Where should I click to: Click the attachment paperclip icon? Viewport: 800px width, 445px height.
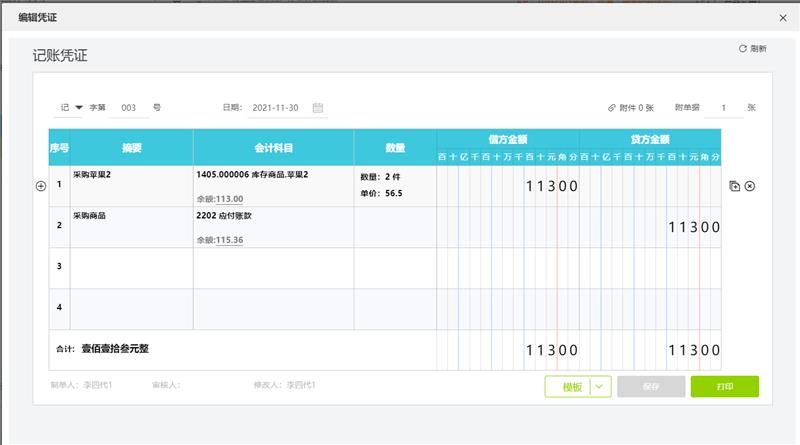(x=612, y=107)
